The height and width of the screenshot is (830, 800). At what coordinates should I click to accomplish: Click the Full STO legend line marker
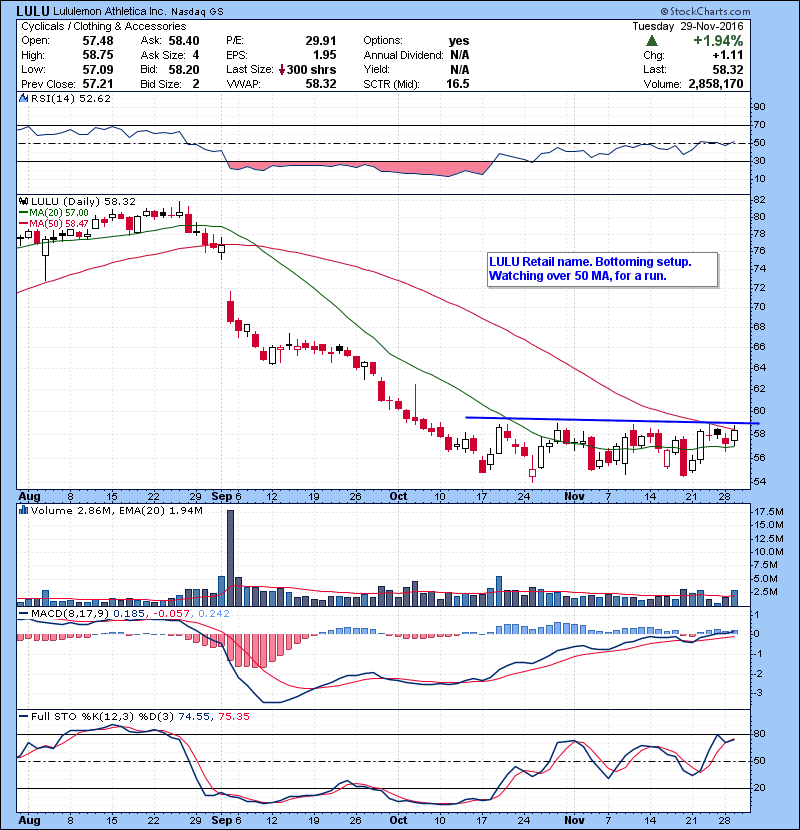(x=23, y=717)
